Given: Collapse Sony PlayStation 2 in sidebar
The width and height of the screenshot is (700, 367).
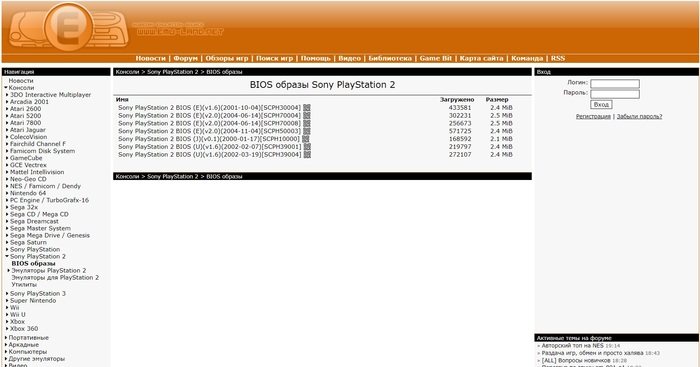Looking at the screenshot, I should (x=7, y=257).
